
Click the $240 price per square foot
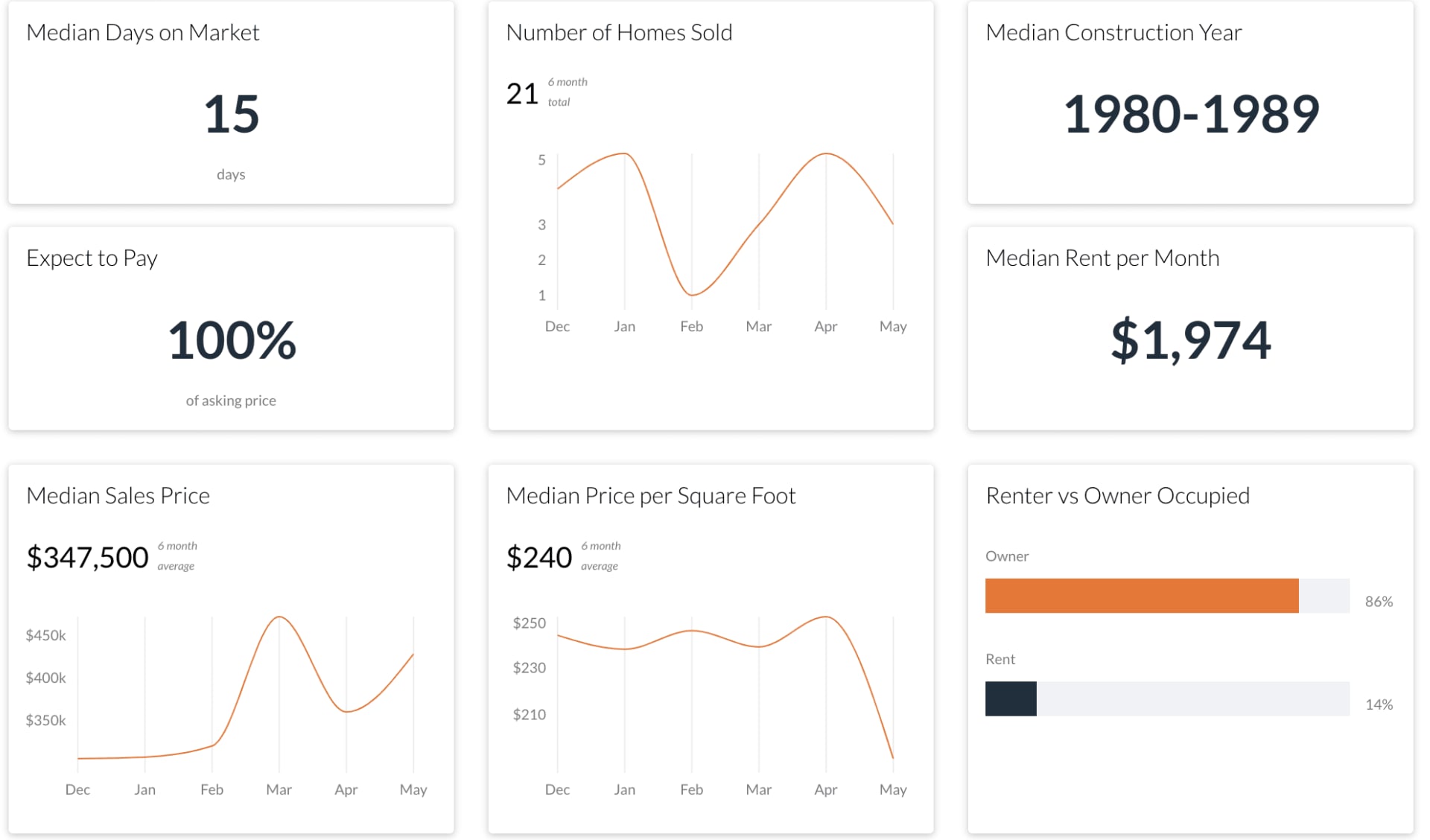pyautogui.click(x=538, y=557)
